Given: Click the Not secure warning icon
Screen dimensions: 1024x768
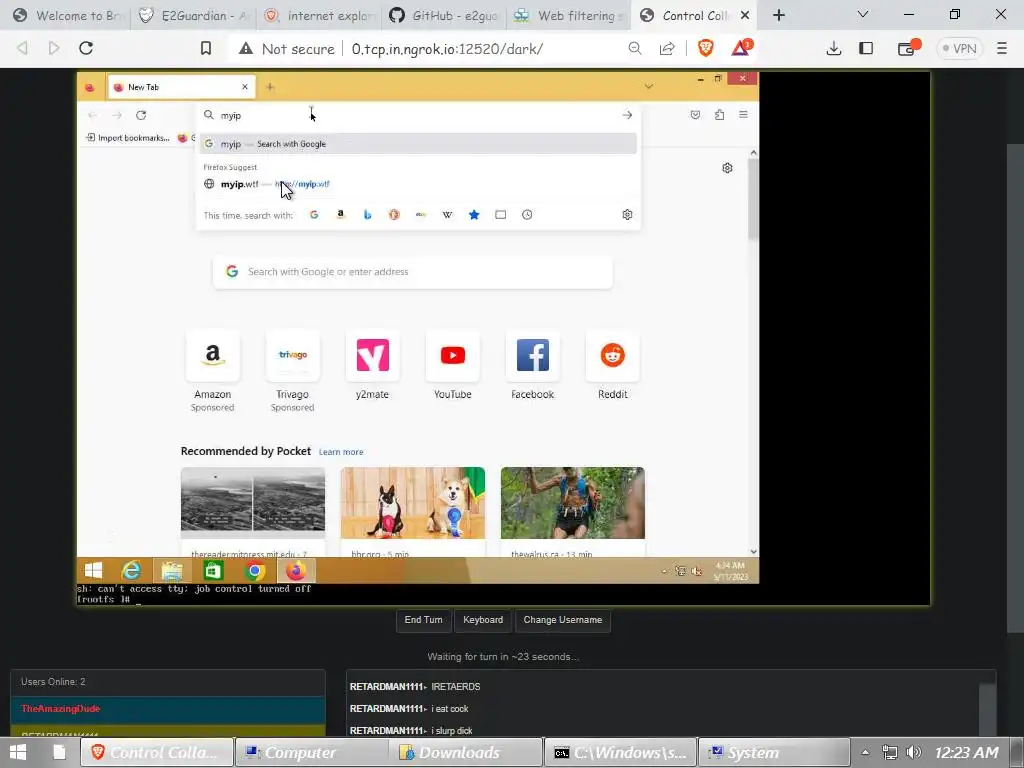Looking at the screenshot, I should [x=246, y=48].
